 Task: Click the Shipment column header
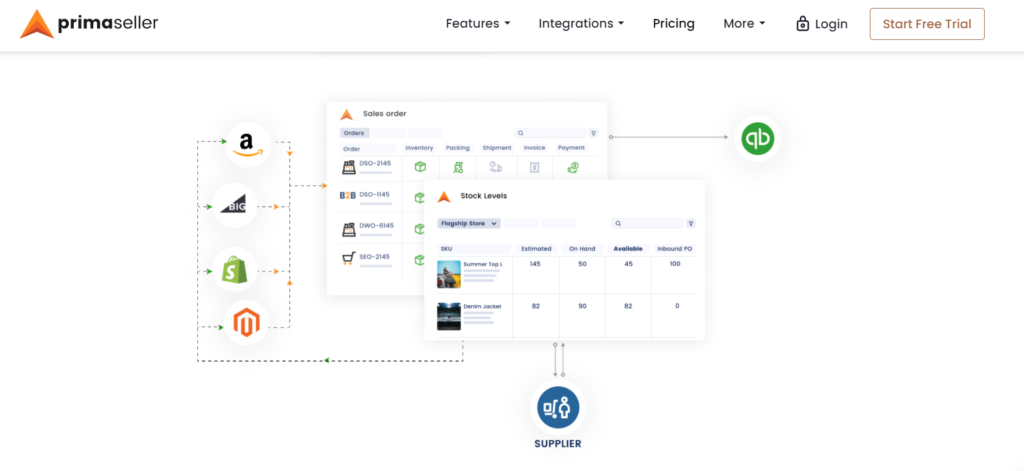(496, 148)
